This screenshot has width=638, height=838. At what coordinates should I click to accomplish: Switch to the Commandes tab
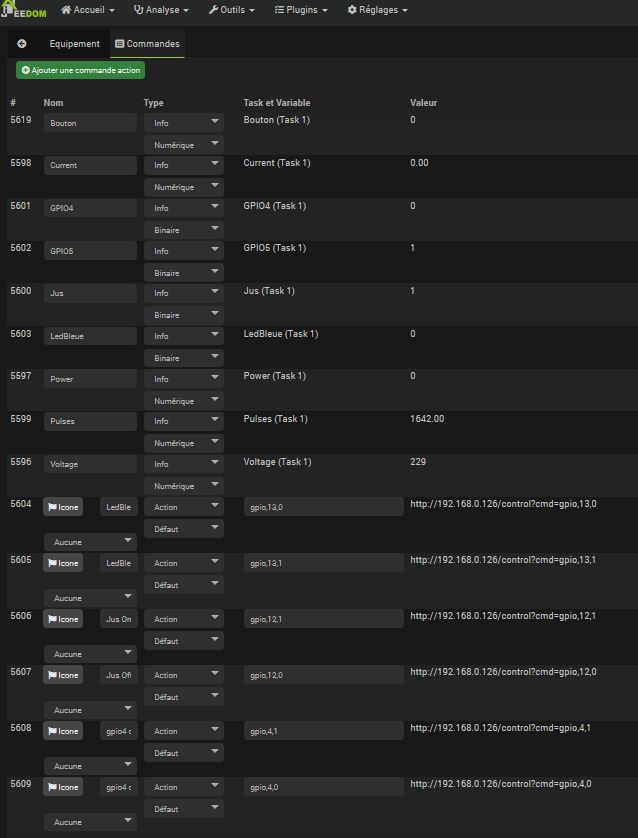point(146,44)
